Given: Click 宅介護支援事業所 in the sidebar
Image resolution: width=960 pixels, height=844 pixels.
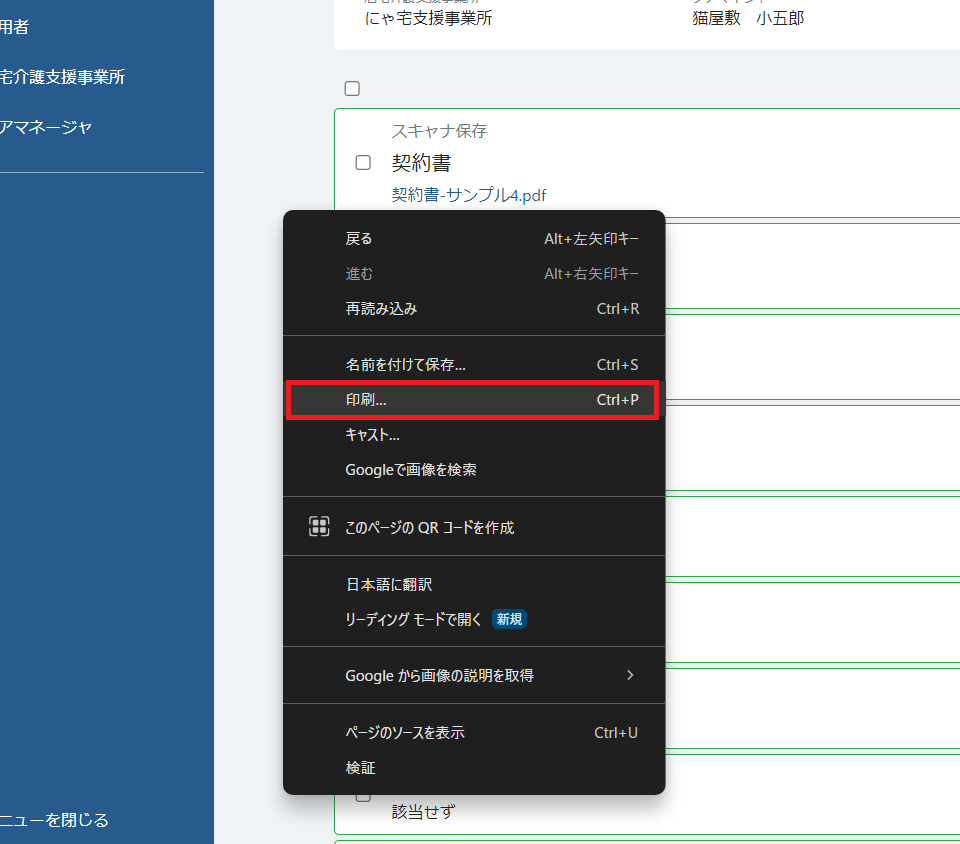Looking at the screenshot, I should click(x=63, y=77).
